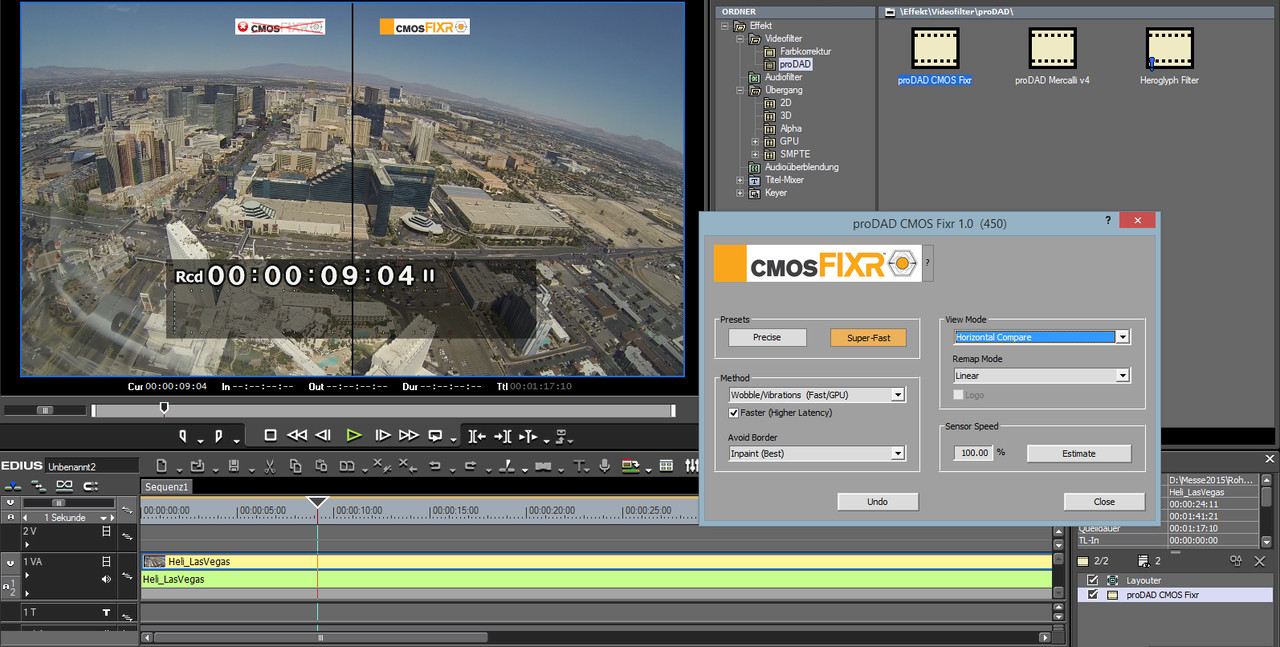Click the Stop button in player transport
Viewport: 1280px width, 647px height.
click(x=270, y=436)
